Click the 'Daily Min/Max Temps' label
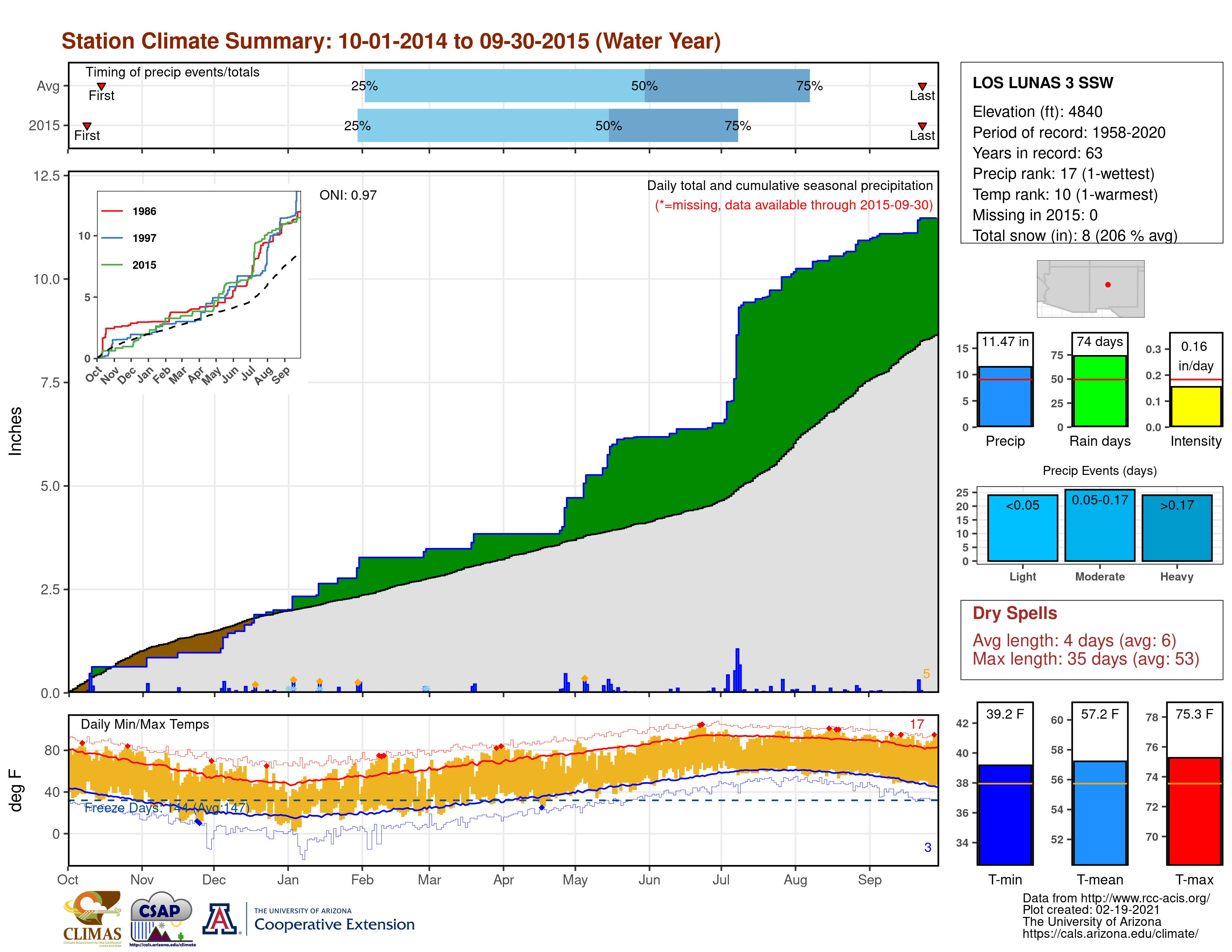 [x=145, y=724]
